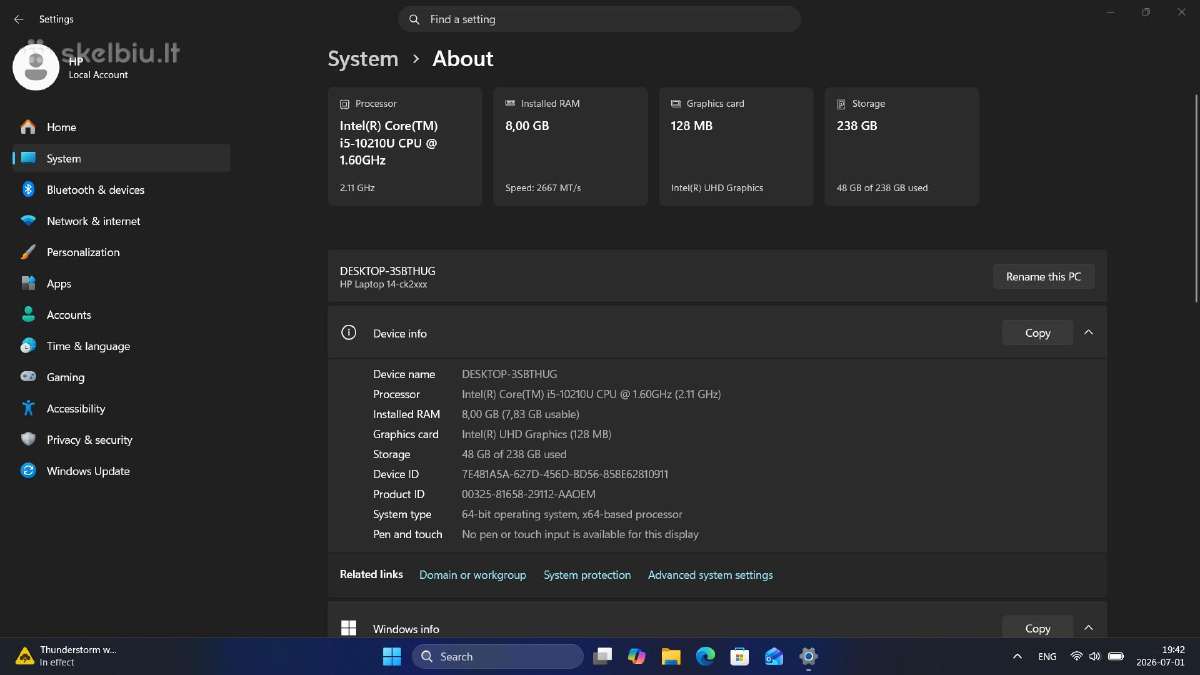Open System protection link
This screenshot has height=675, width=1200.
pos(587,575)
